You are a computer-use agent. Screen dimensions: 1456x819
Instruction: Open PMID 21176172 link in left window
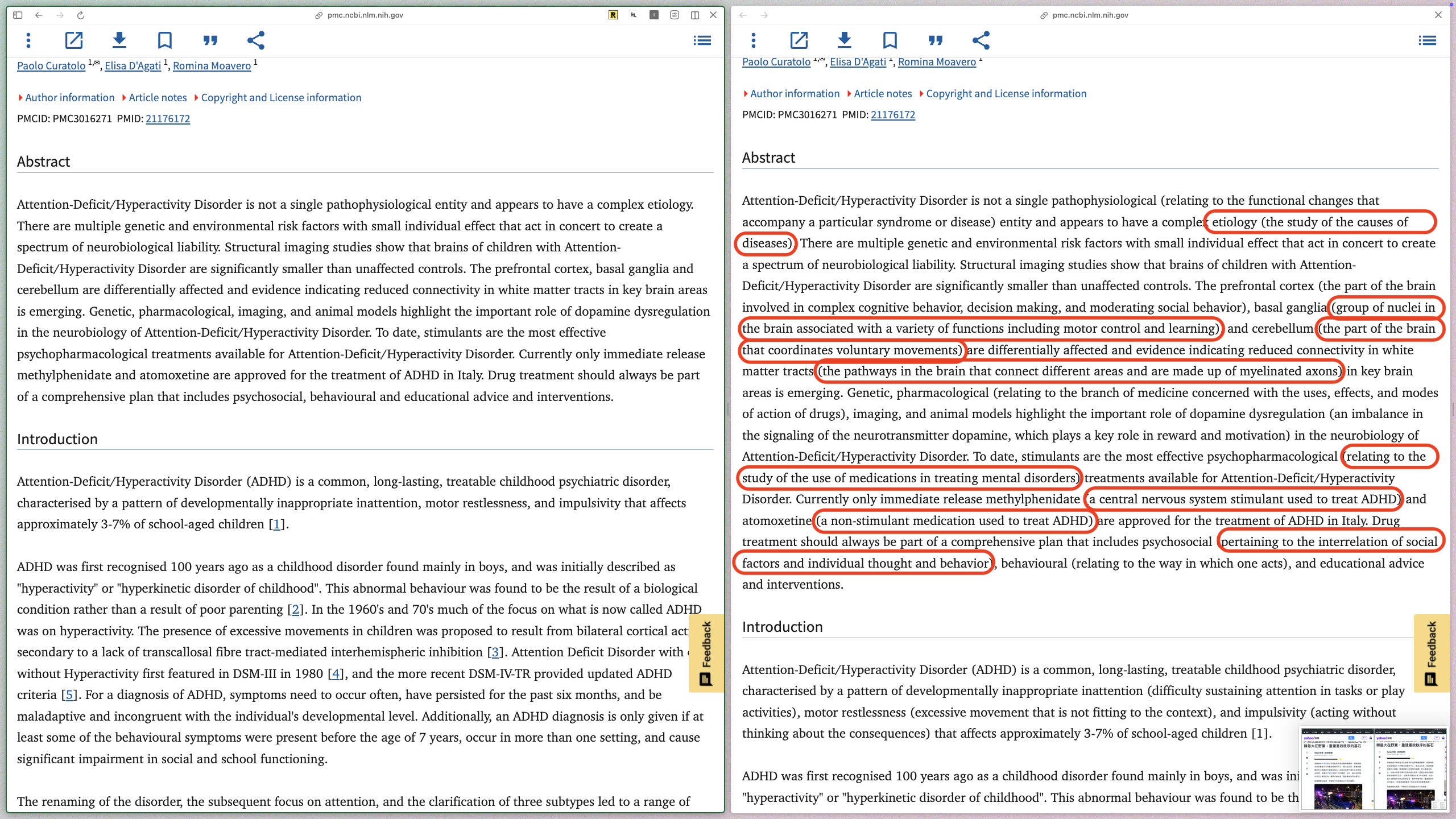click(x=168, y=119)
